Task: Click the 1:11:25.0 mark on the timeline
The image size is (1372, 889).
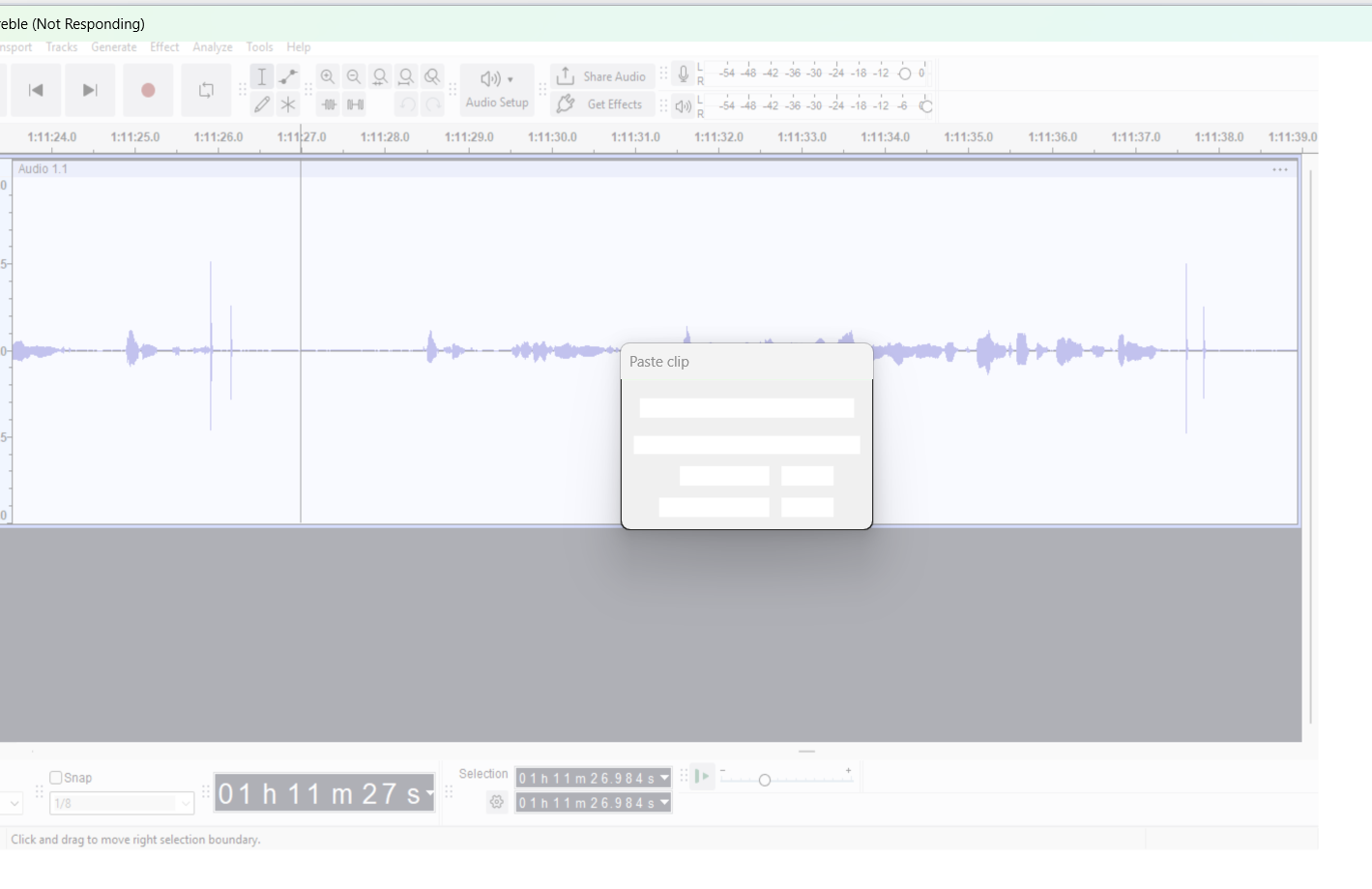Action: (x=135, y=137)
